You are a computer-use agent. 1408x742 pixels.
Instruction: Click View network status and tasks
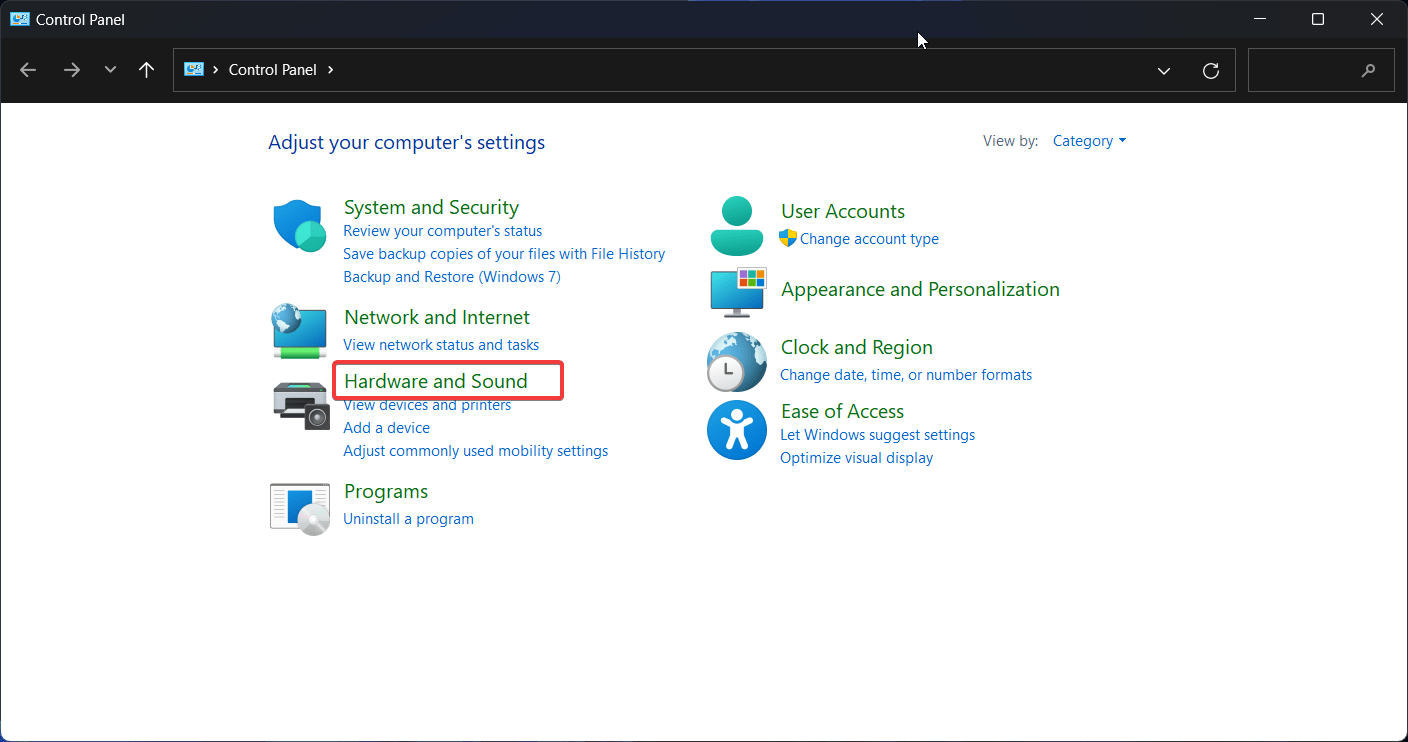[441, 345]
